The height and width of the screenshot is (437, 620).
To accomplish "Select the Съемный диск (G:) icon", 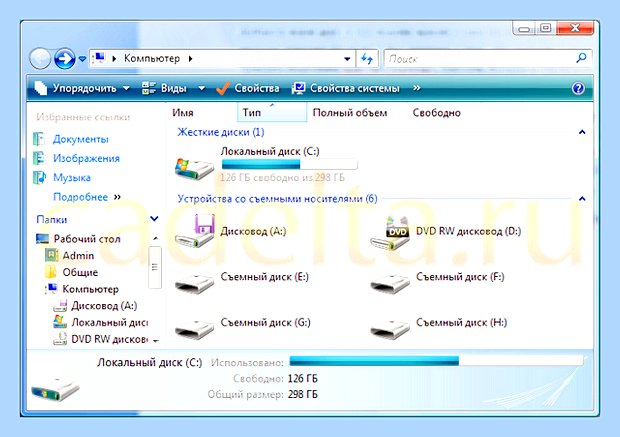I will pos(194,330).
